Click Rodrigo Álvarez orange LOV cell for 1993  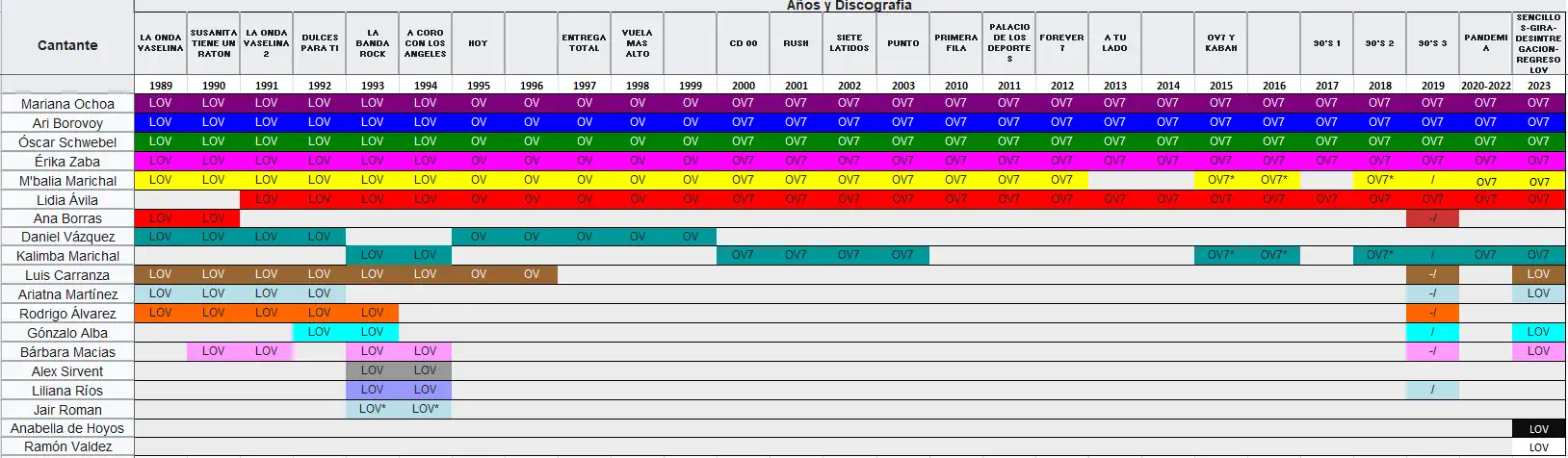tap(373, 313)
